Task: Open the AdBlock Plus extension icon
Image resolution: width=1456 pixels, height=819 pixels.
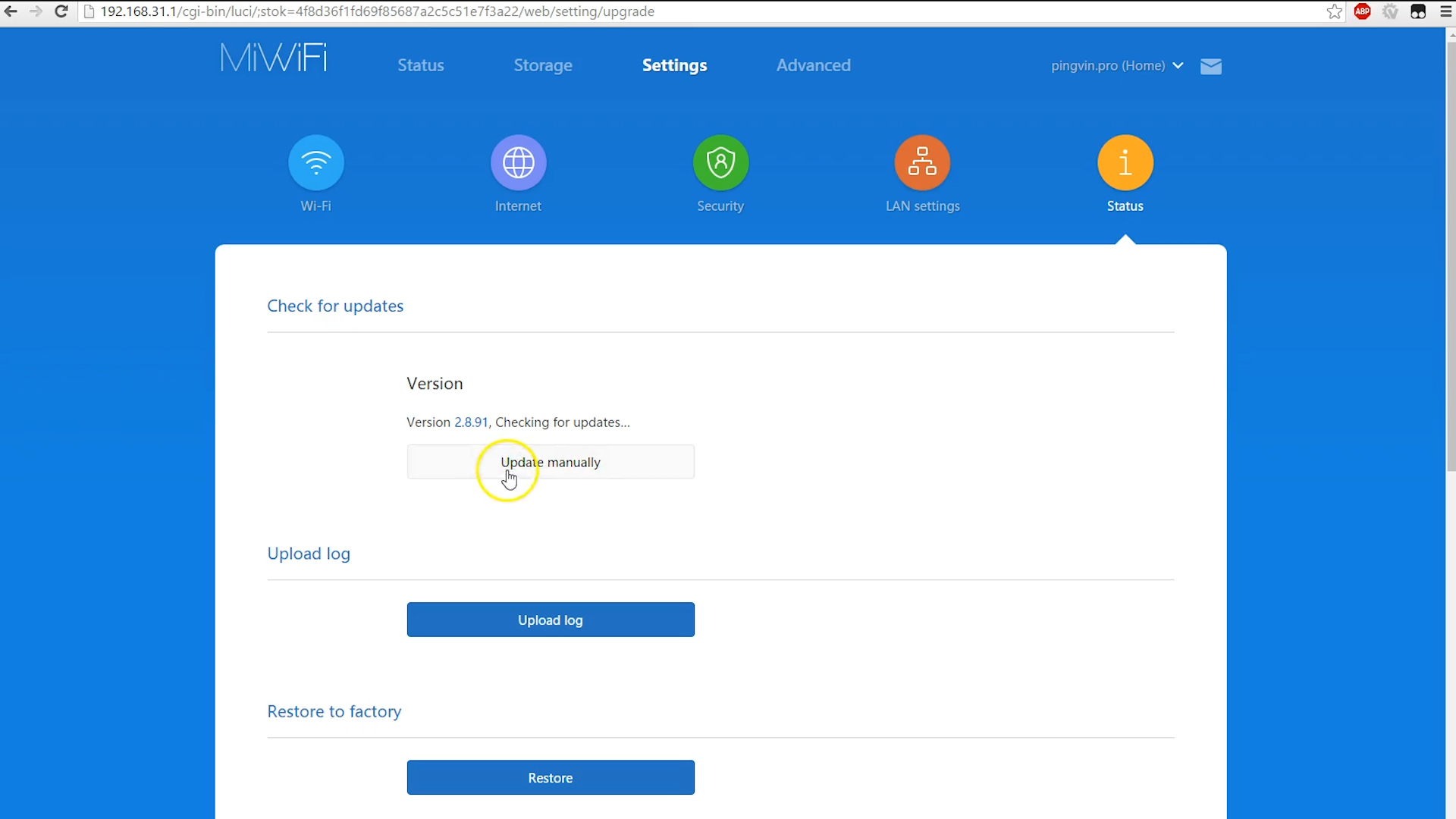Action: 1362,11
